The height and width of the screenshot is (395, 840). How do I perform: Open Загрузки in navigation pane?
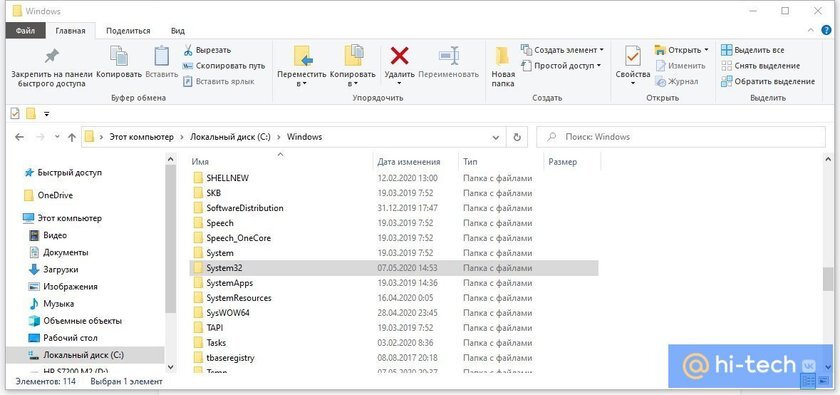click(54, 270)
